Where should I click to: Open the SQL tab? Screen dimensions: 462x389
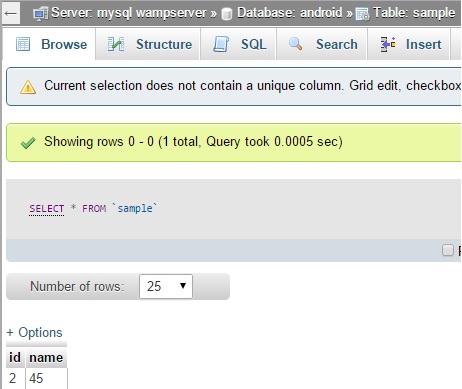238,44
